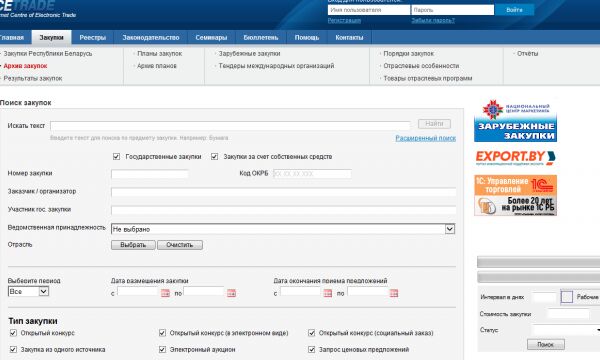Uncheck Открытый конкурс checkbox
The width and height of the screenshot is (600, 360).
point(13,333)
